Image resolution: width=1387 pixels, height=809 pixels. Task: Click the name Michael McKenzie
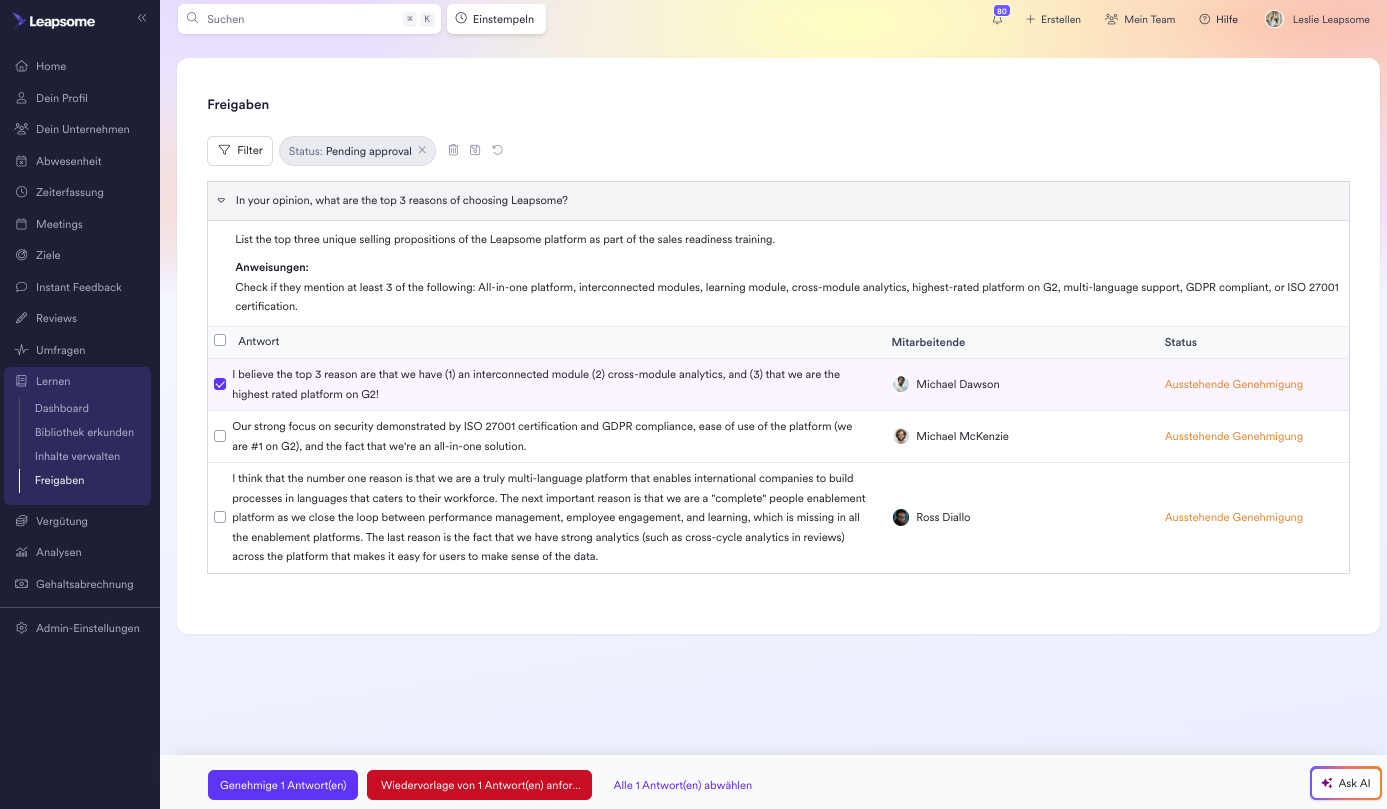pyautogui.click(x=962, y=436)
